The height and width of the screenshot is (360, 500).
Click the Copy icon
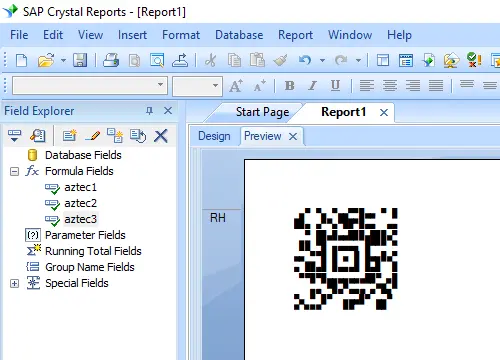[x=234, y=61]
